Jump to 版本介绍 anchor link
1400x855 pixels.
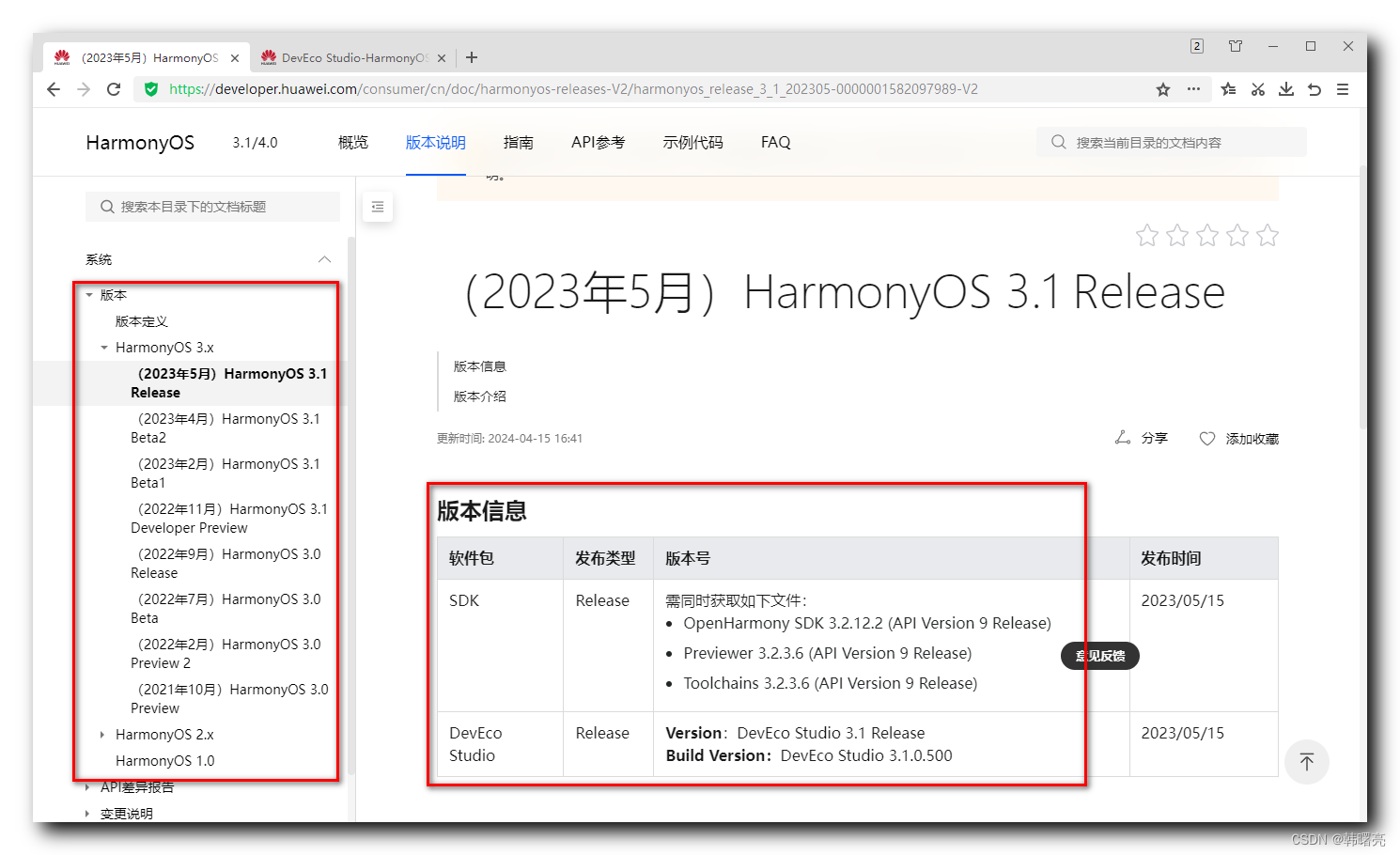coord(480,396)
